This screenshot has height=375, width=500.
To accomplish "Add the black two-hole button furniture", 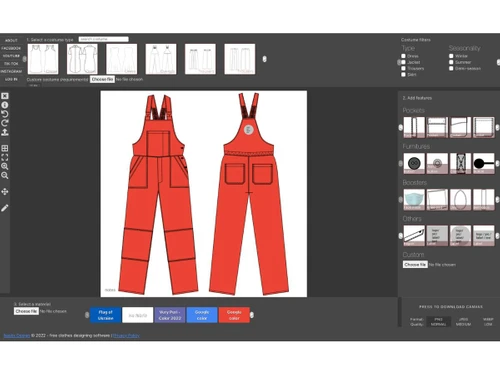I will pyautogui.click(x=414, y=163).
